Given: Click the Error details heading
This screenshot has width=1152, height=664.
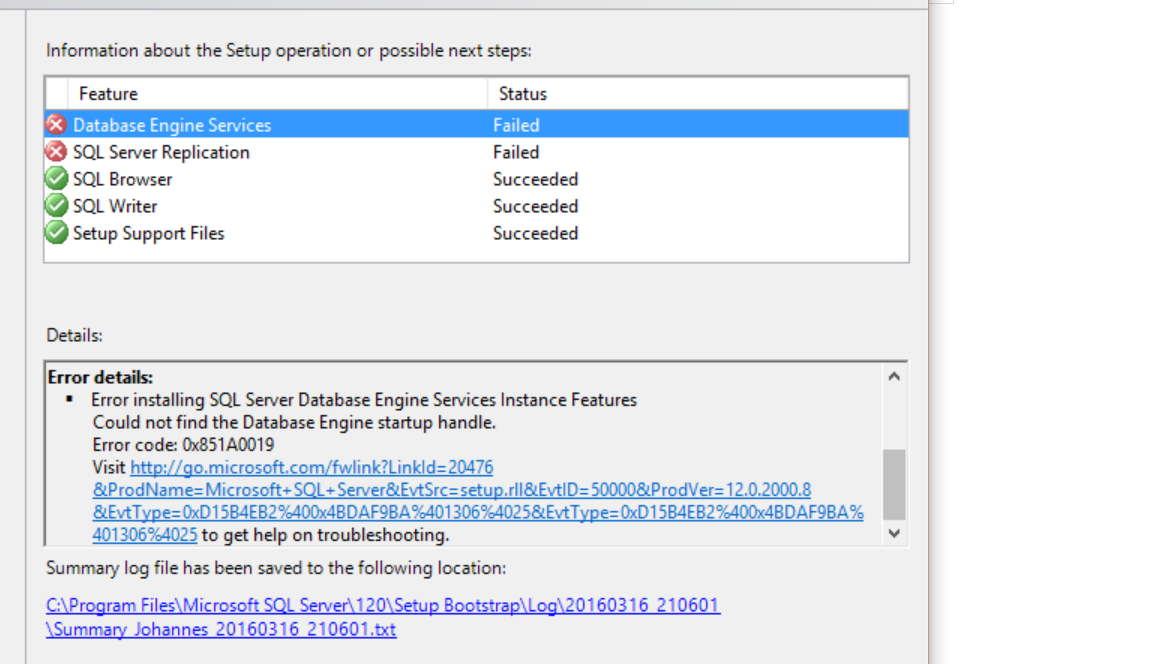Looking at the screenshot, I should point(100,378).
